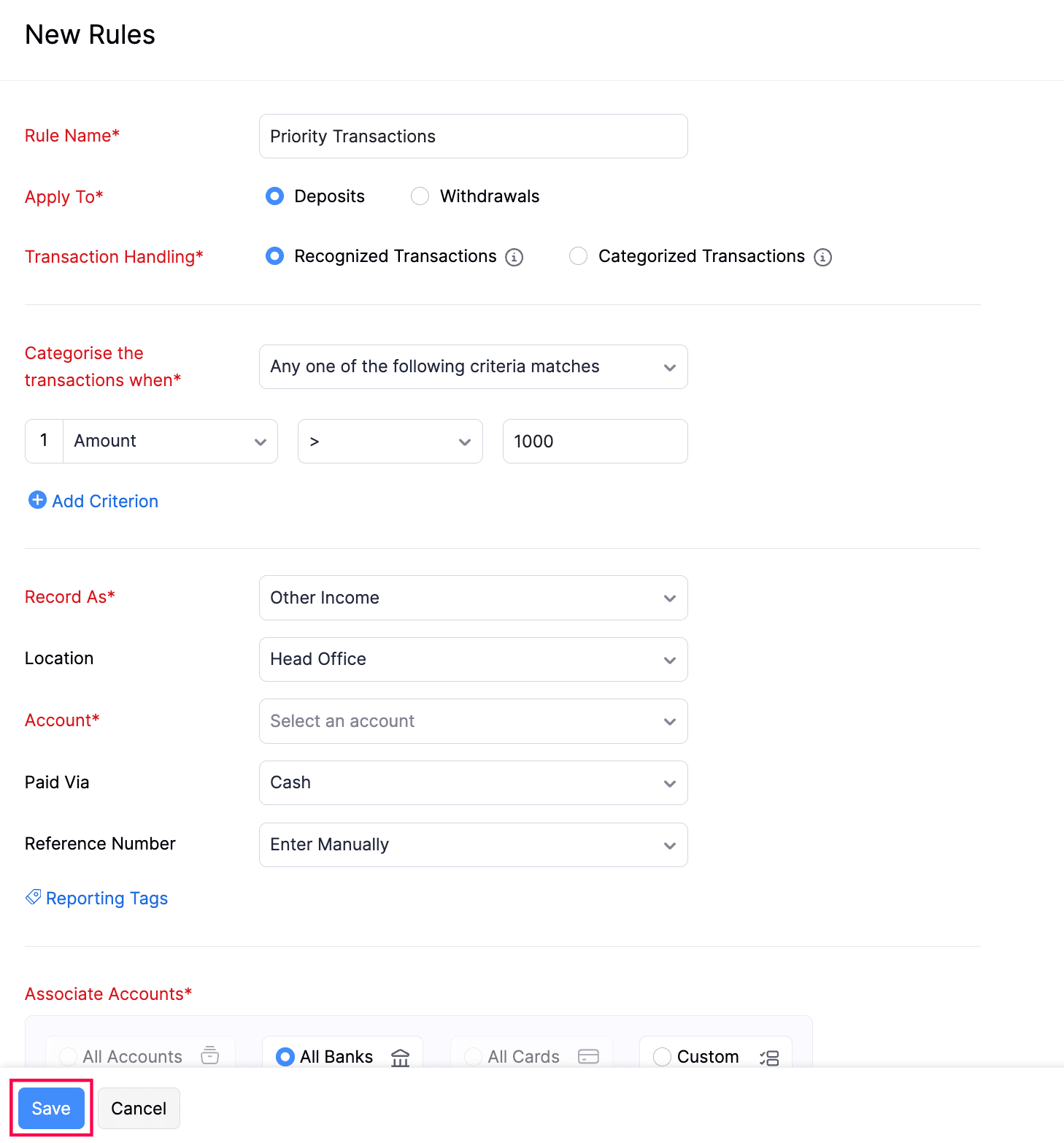The width and height of the screenshot is (1064, 1143).
Task: Click the Cancel button
Action: [x=139, y=1109]
